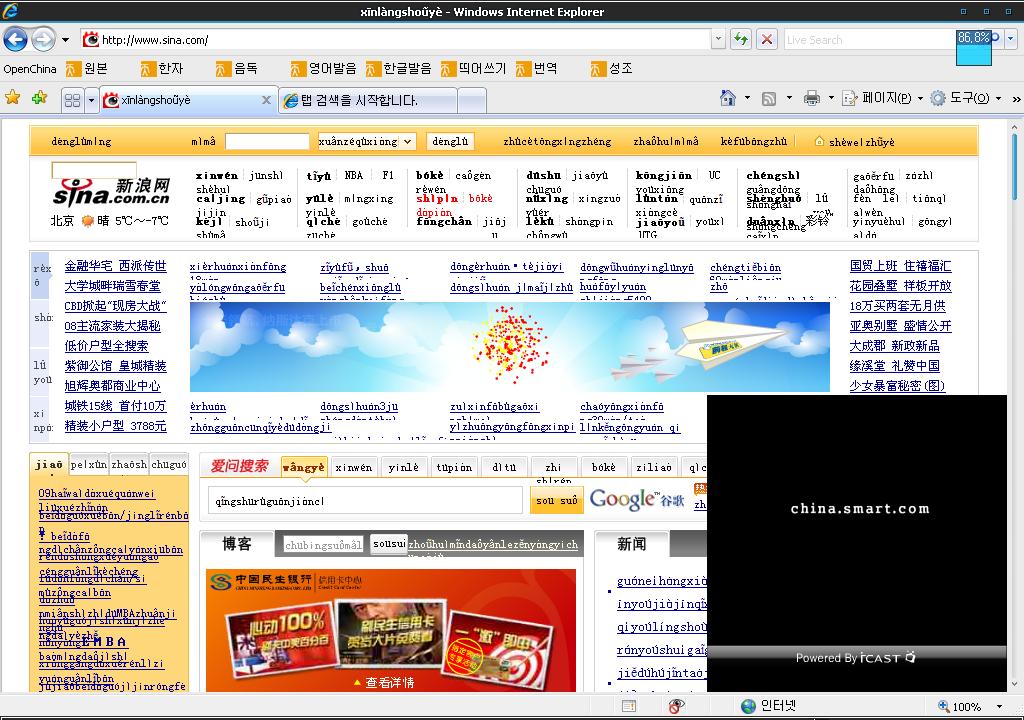Viewport: 1024px width, 720px height.
Task: Click the Forward arrow navigation button
Action: click(43, 40)
